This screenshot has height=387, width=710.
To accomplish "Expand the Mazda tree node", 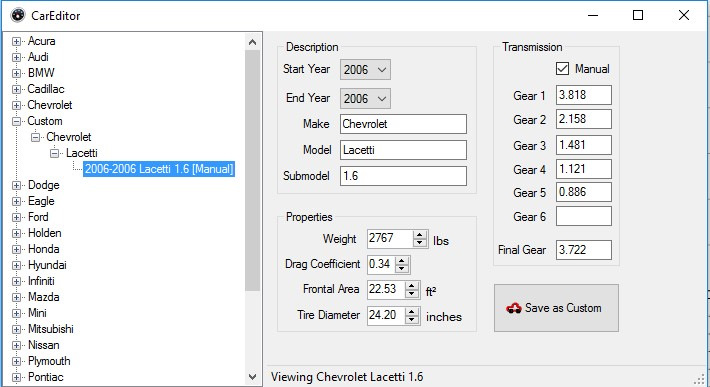I will tap(16, 297).
